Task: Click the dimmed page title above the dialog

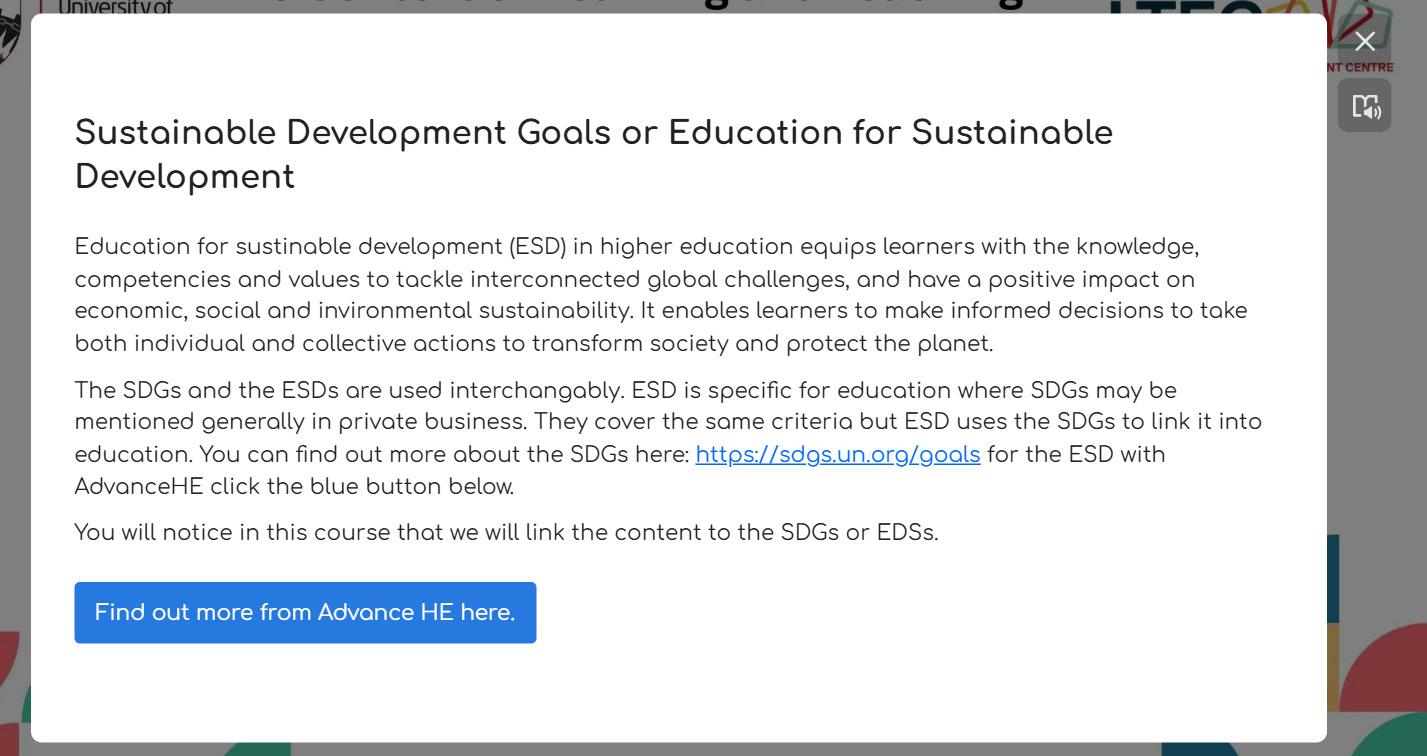Action: (x=640, y=6)
